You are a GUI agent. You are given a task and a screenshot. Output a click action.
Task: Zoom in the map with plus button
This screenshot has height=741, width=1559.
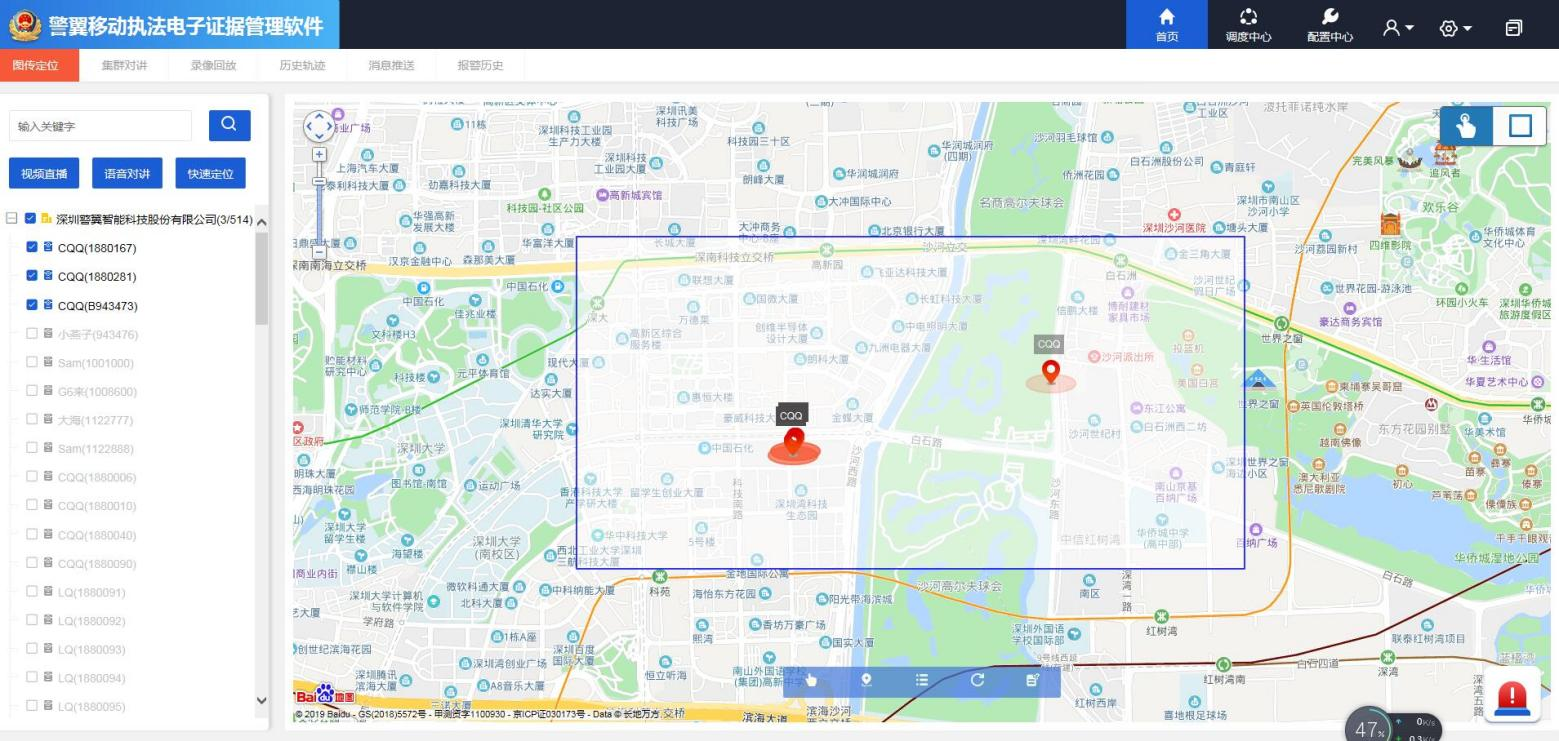[x=319, y=155]
